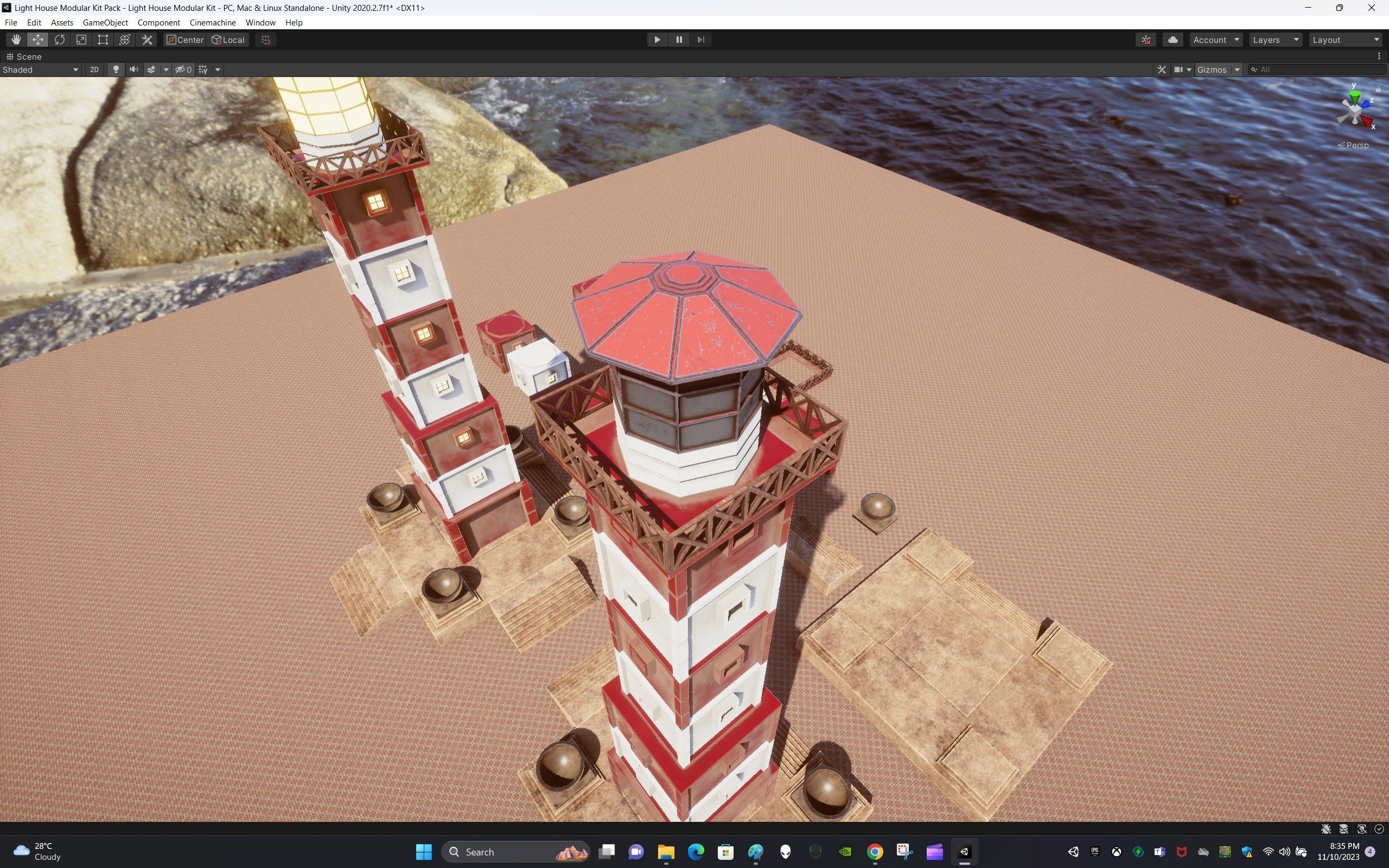Select the Rect transform tool
Image resolution: width=1389 pixels, height=868 pixels.
point(103,40)
